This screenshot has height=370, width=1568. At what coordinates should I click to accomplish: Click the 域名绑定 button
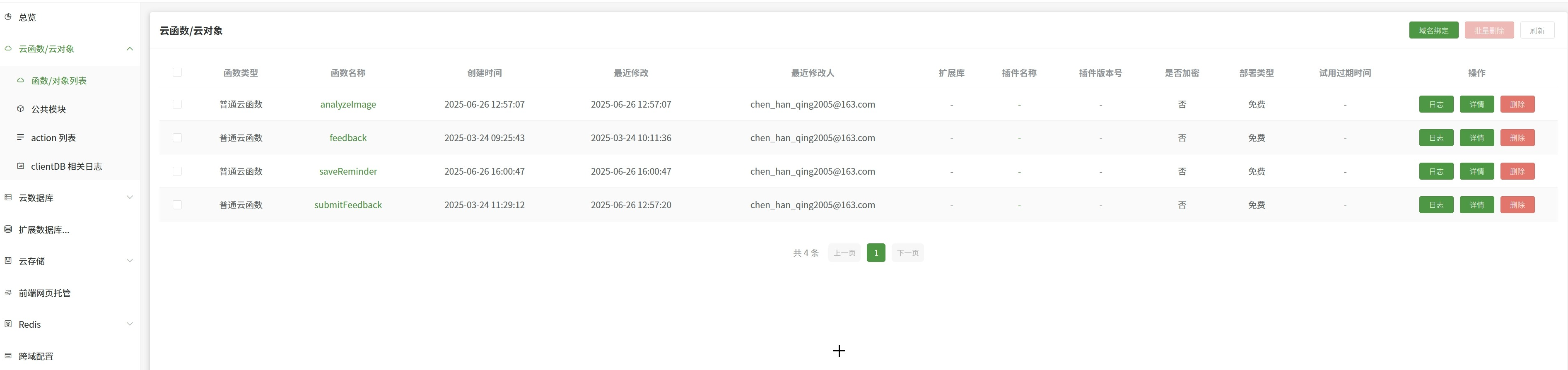pos(1433,31)
